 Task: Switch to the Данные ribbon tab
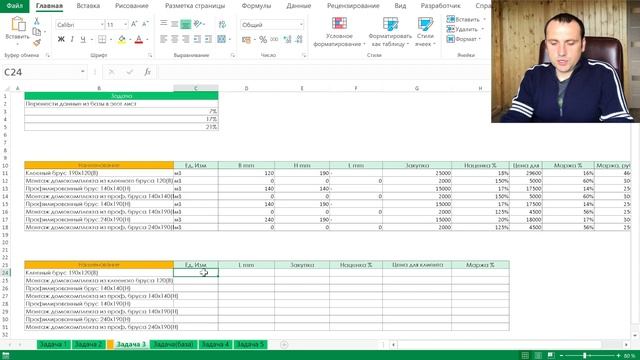coord(299,6)
